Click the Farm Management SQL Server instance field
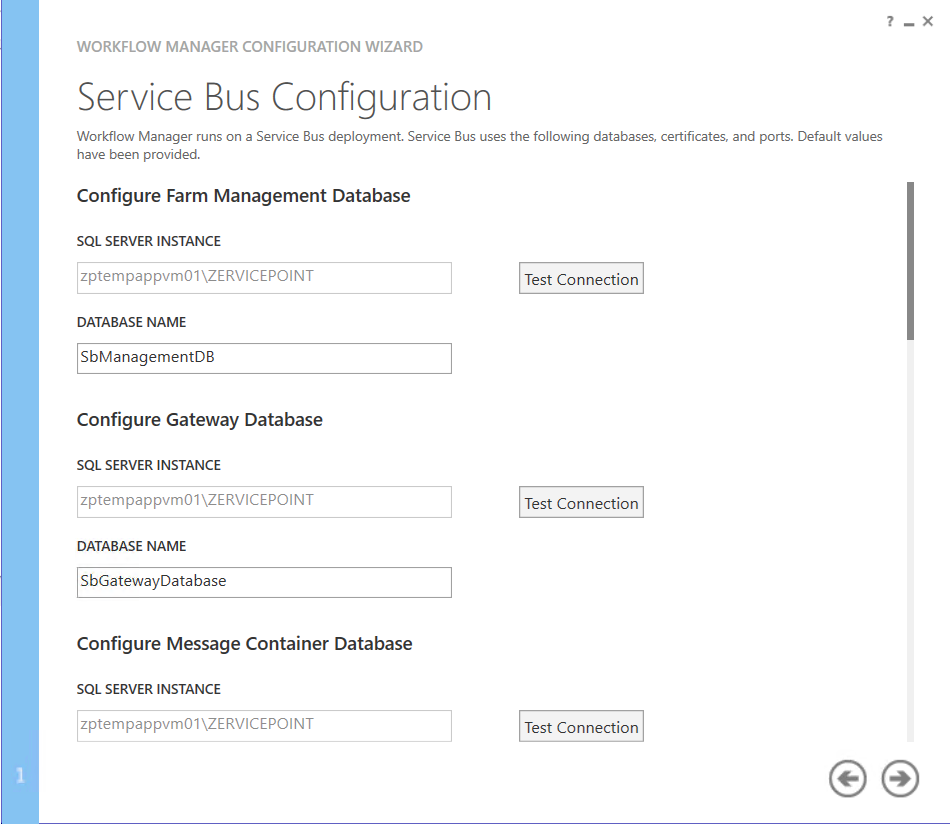The height and width of the screenshot is (824, 950). 264,278
